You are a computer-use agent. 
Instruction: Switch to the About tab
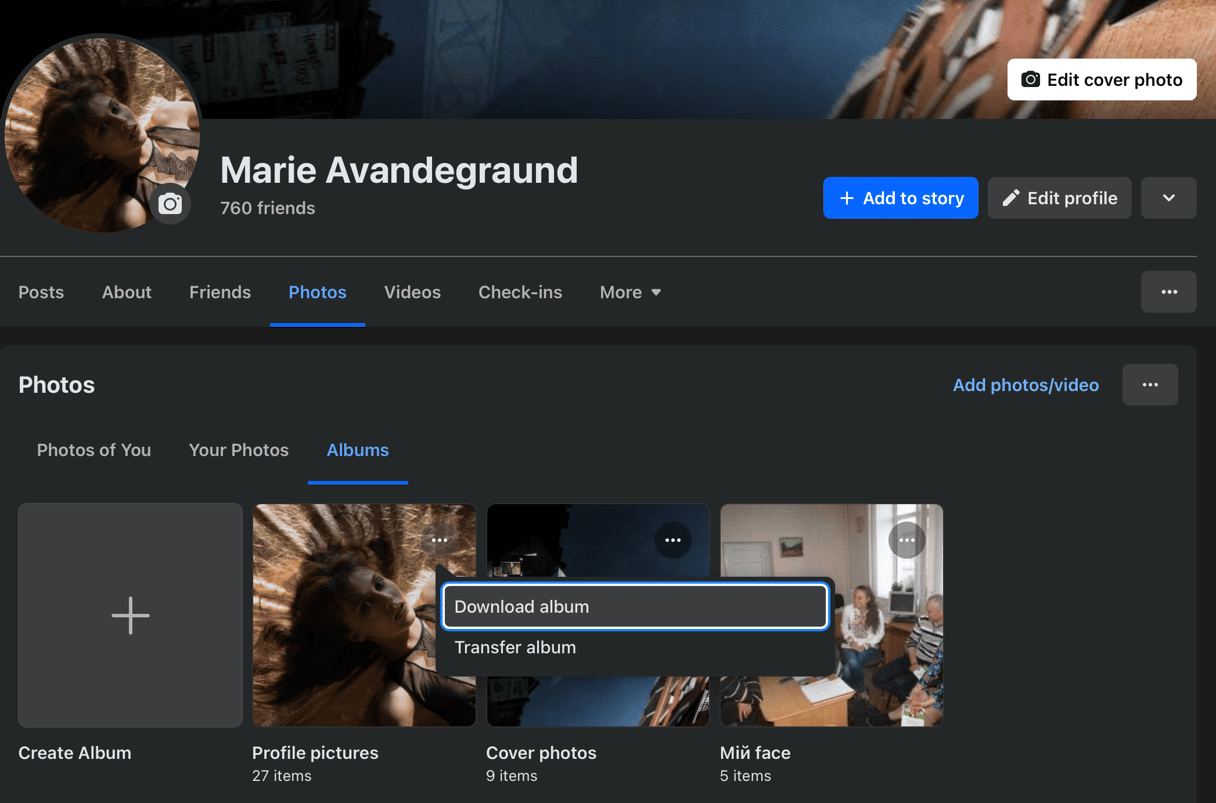tap(127, 292)
